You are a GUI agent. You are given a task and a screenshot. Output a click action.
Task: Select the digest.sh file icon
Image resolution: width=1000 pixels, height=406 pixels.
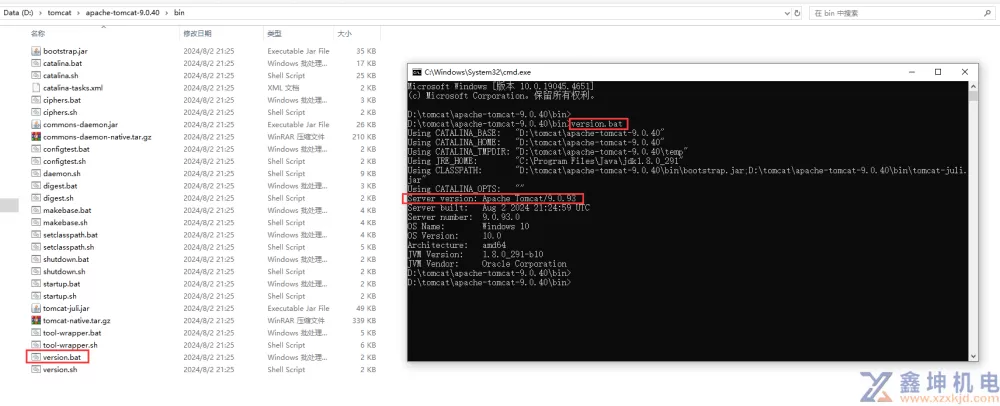36,198
